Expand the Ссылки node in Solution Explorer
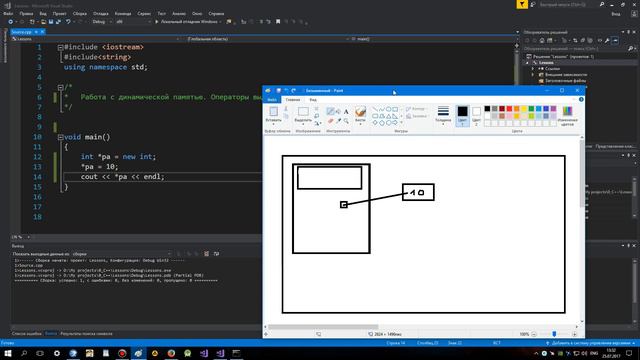Image resolution: width=640 pixels, height=360 pixels. point(533,69)
